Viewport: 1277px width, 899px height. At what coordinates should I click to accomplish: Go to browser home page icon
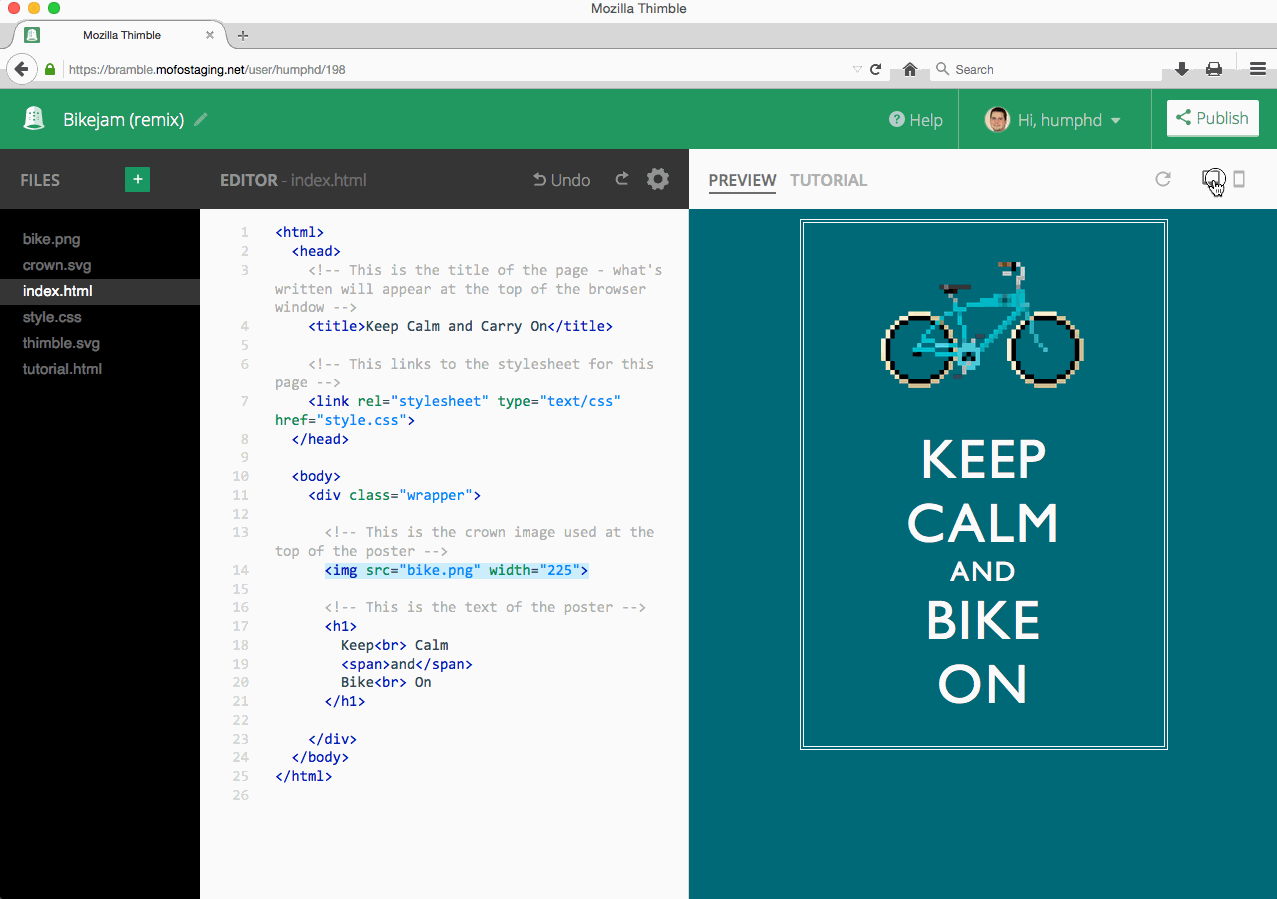(x=910, y=69)
